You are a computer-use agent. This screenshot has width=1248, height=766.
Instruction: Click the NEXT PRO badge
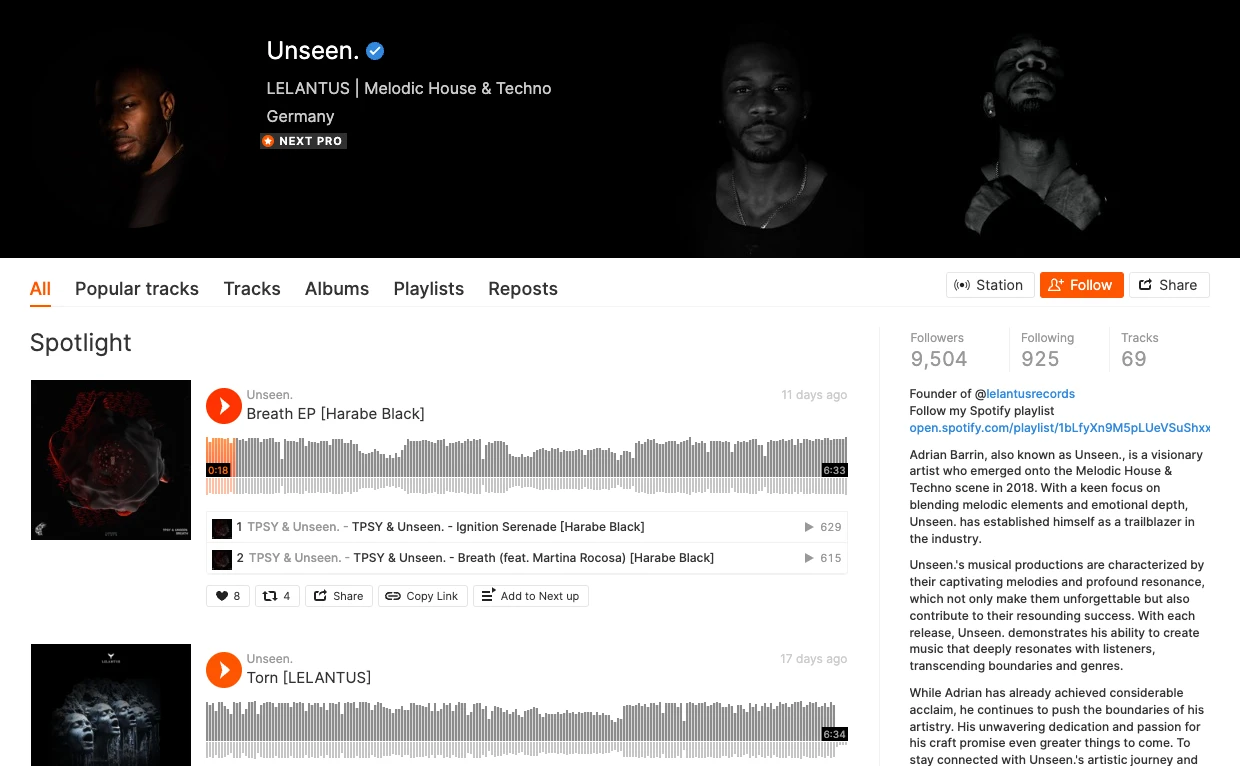click(303, 141)
